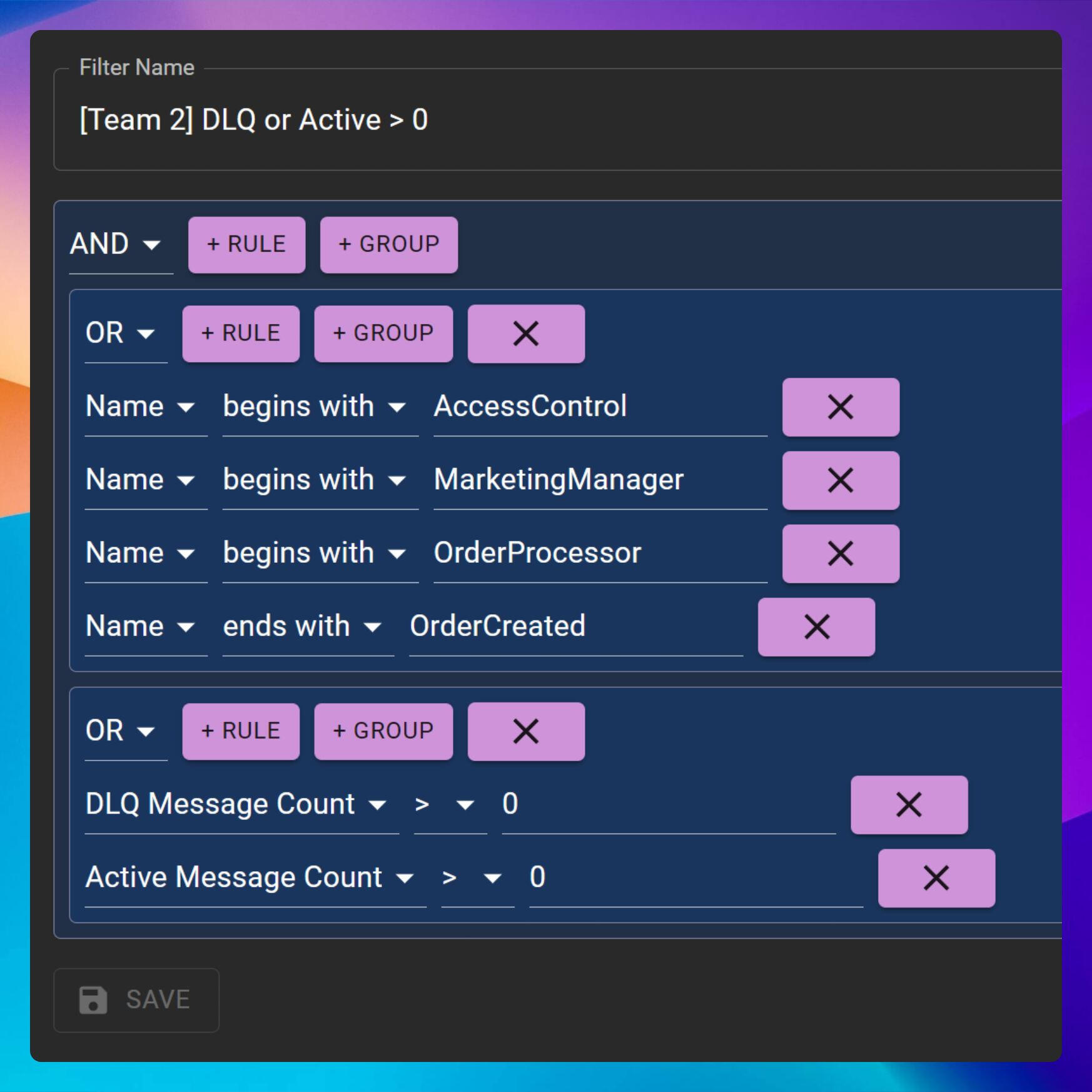Expand the Active Message Count field selector

[255, 877]
